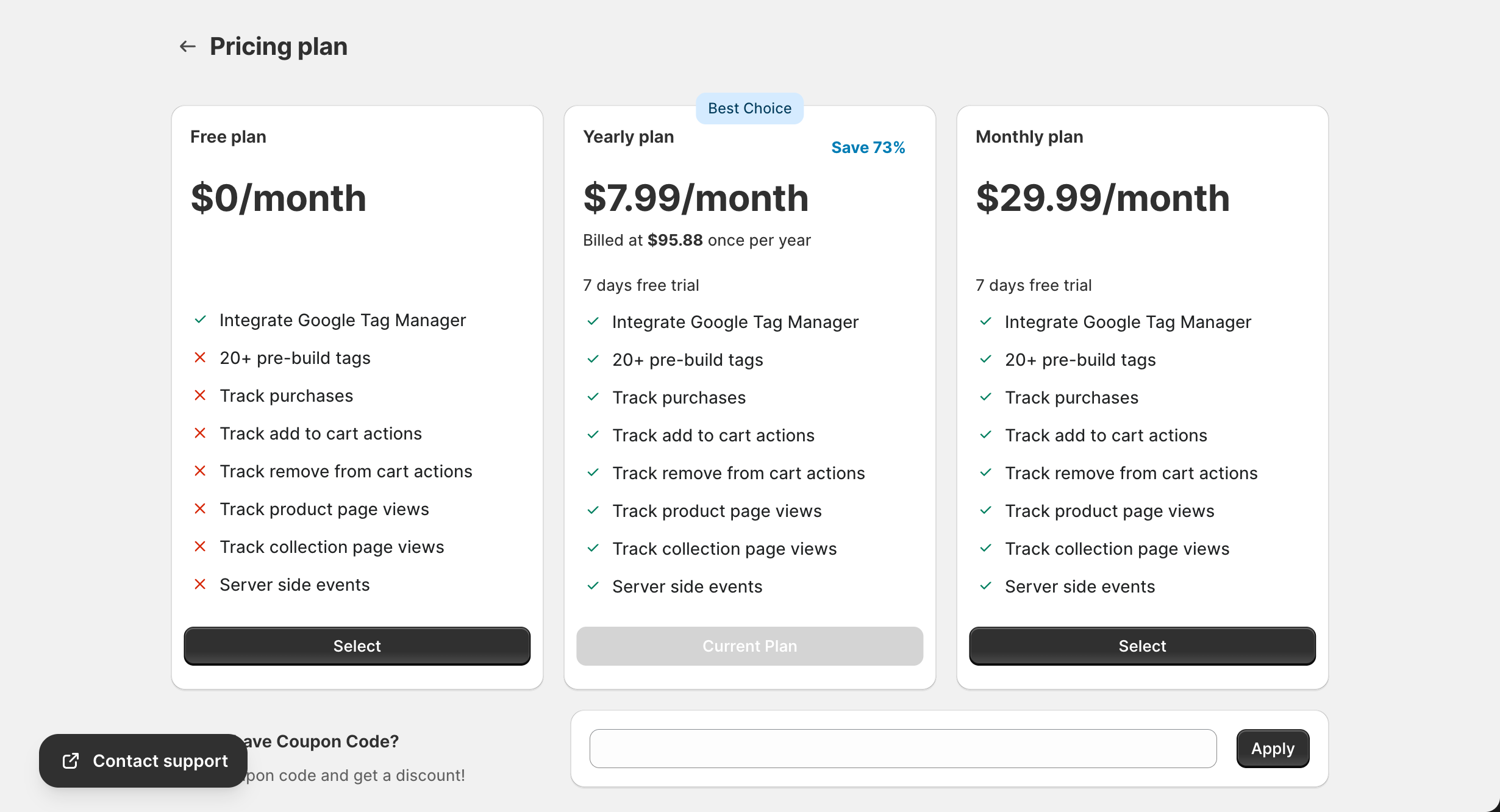
Task: Click the Best Choice badge
Action: pyautogui.click(x=749, y=108)
